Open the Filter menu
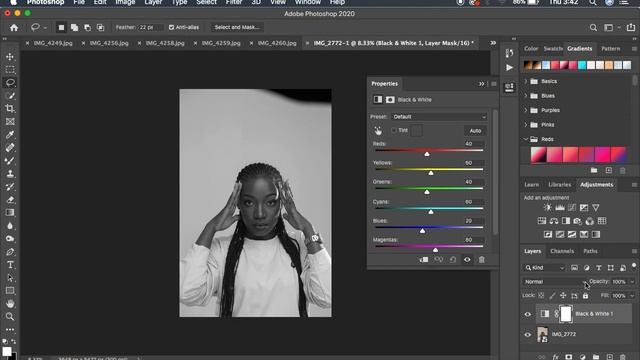The image size is (640, 360). click(234, 2)
